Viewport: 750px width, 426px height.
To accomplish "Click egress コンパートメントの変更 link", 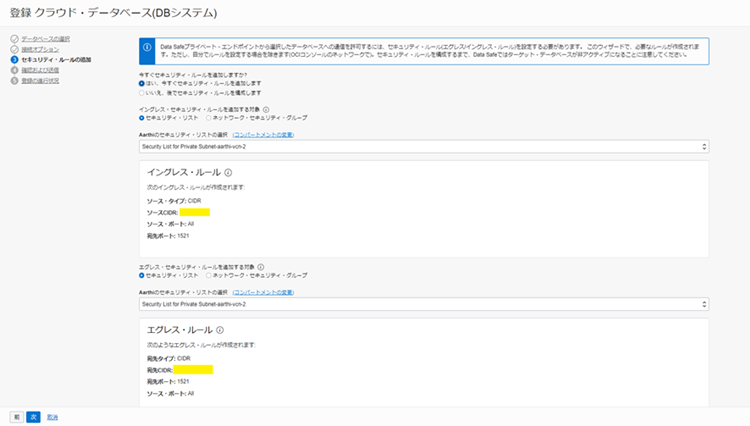I will [263, 291].
